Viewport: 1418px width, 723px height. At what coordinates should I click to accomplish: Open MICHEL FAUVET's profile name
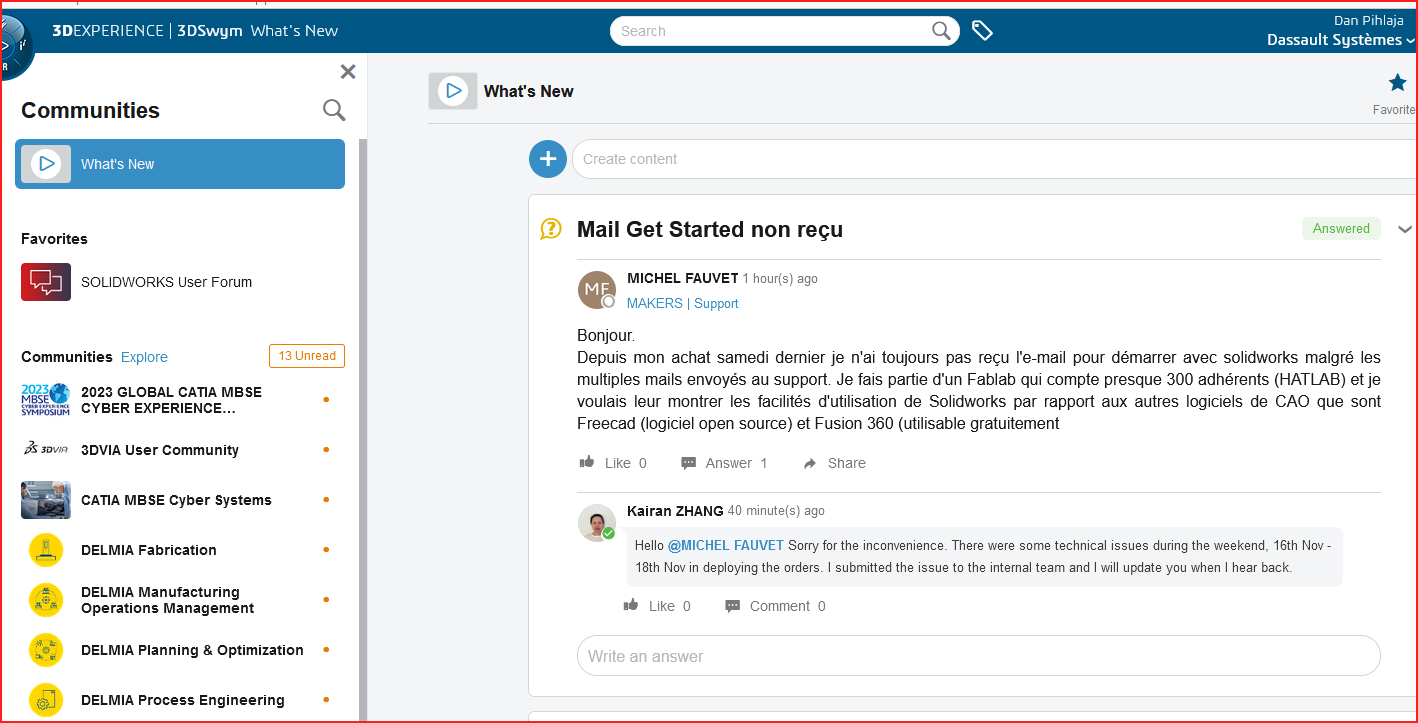click(682, 278)
